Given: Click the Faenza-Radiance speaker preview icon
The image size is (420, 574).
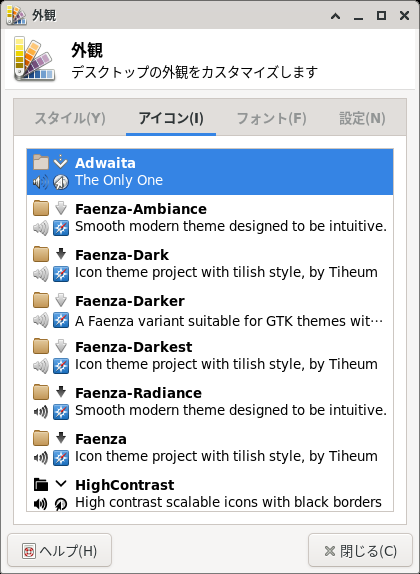Looking at the screenshot, I should coord(41,412).
